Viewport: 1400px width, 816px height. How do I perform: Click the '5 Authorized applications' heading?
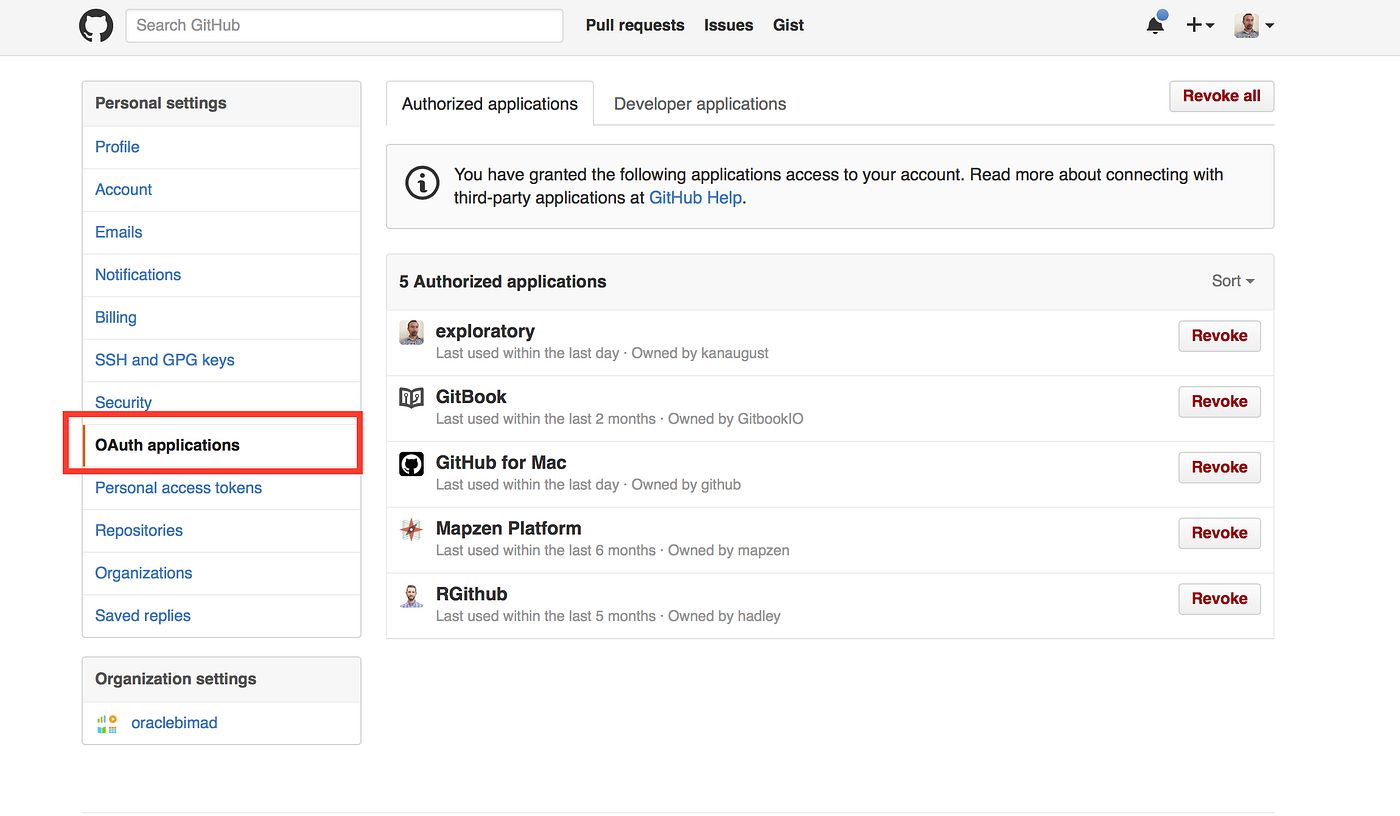coord(503,282)
